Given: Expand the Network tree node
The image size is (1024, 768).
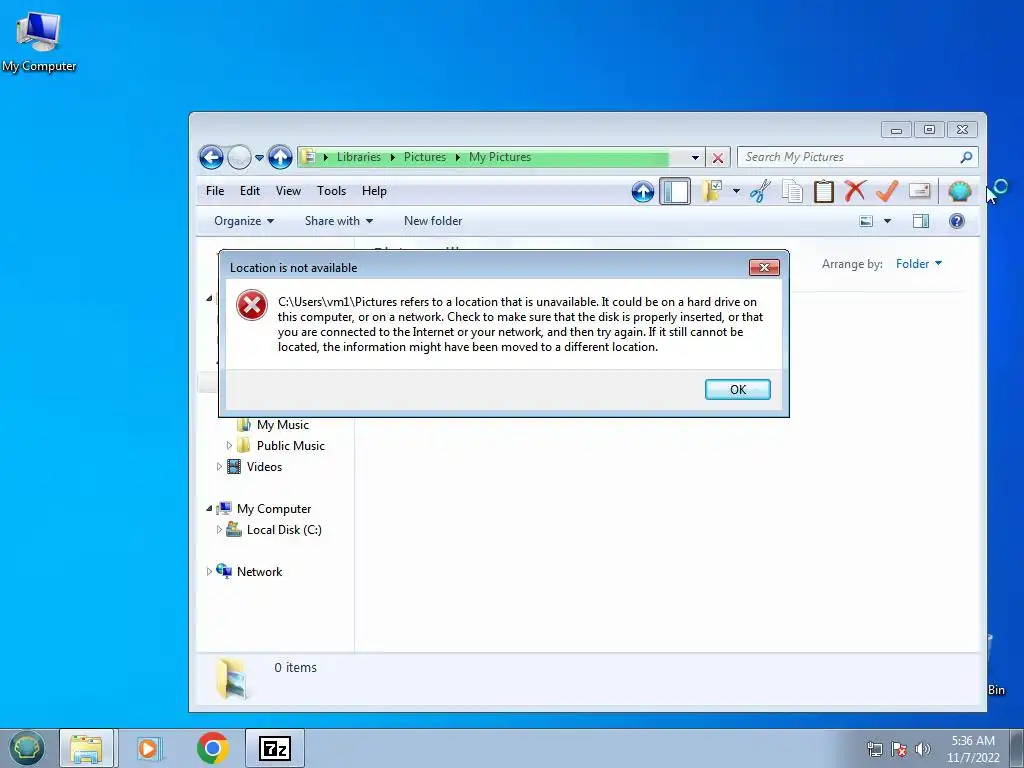Looking at the screenshot, I should click(x=209, y=571).
